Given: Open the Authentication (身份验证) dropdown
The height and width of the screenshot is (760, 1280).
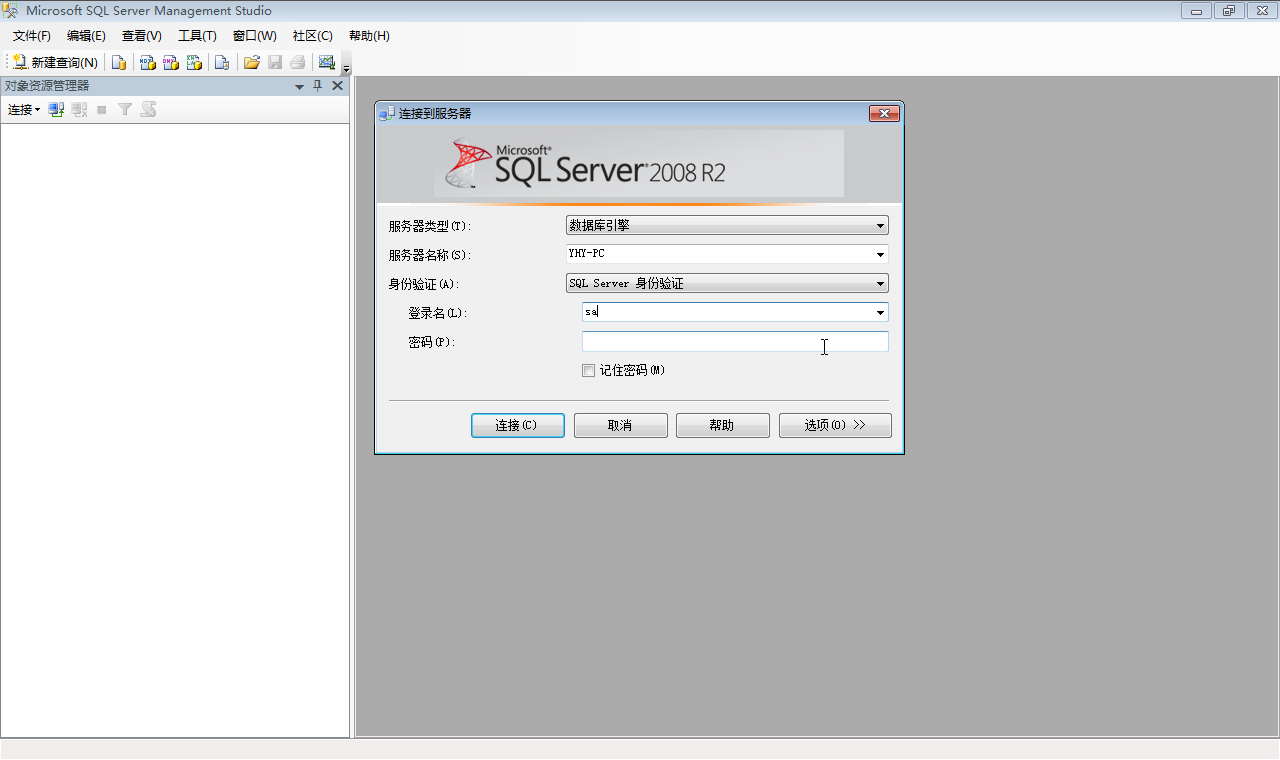Looking at the screenshot, I should tap(727, 284).
